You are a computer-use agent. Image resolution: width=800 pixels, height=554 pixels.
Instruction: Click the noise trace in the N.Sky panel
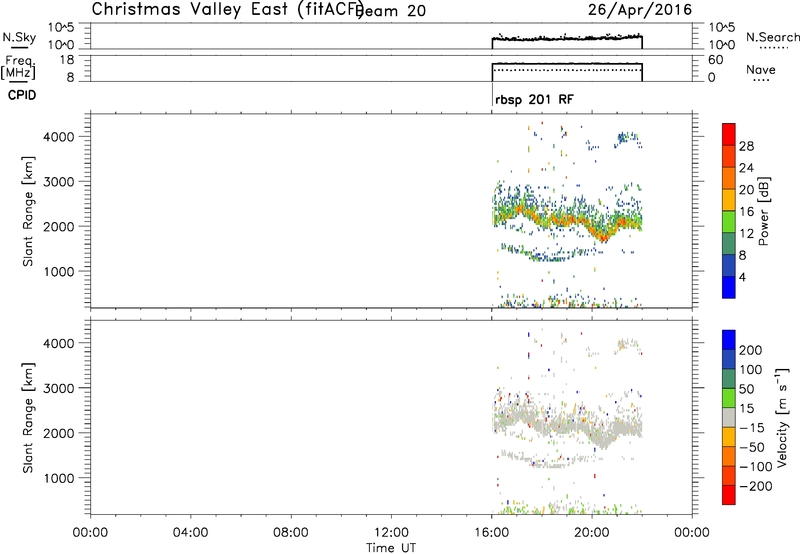tap(567, 38)
